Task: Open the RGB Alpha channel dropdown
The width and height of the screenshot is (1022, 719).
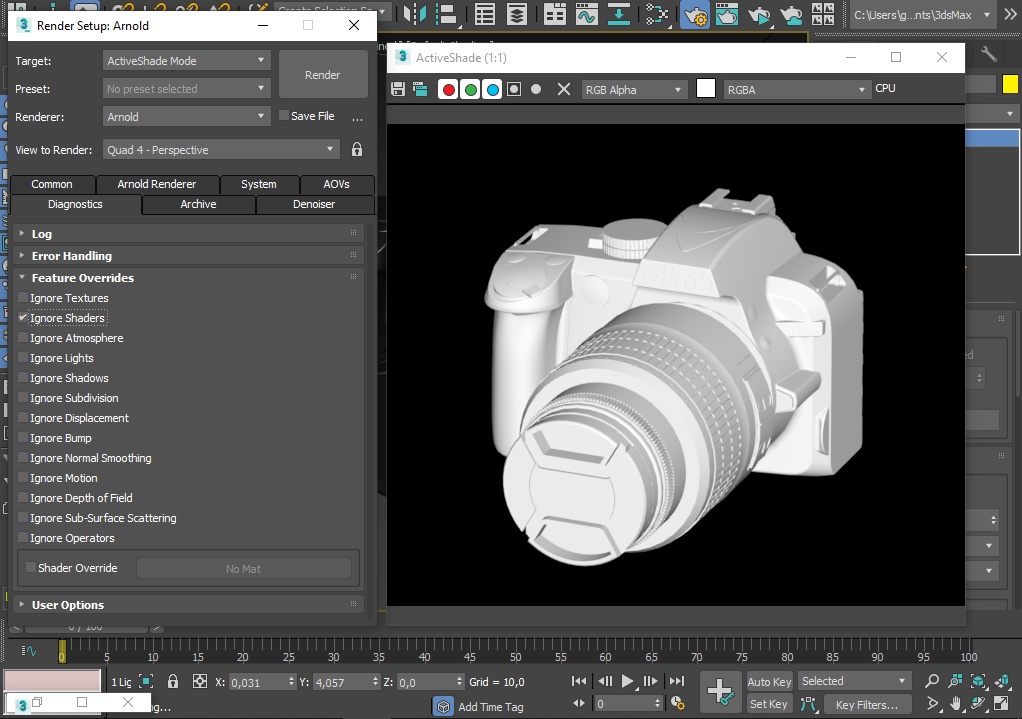Action: tap(633, 90)
